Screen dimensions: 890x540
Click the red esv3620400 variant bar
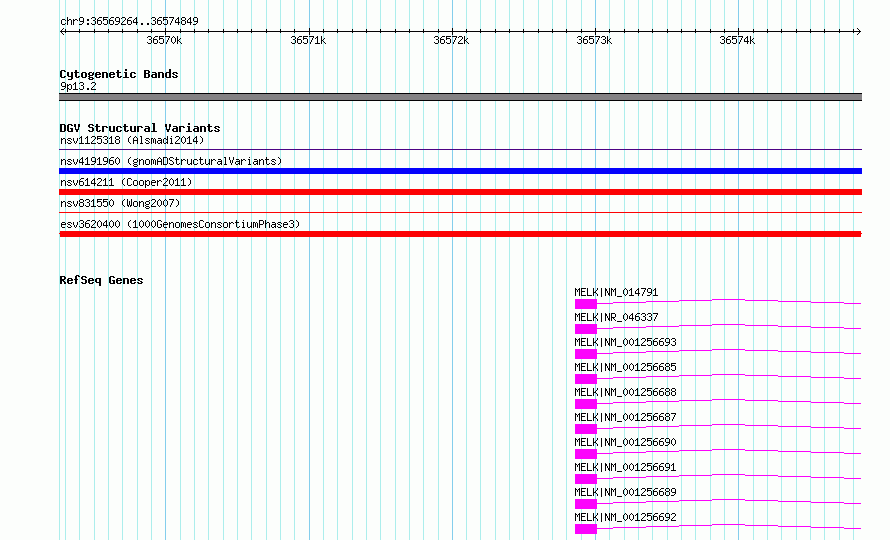coord(460,234)
